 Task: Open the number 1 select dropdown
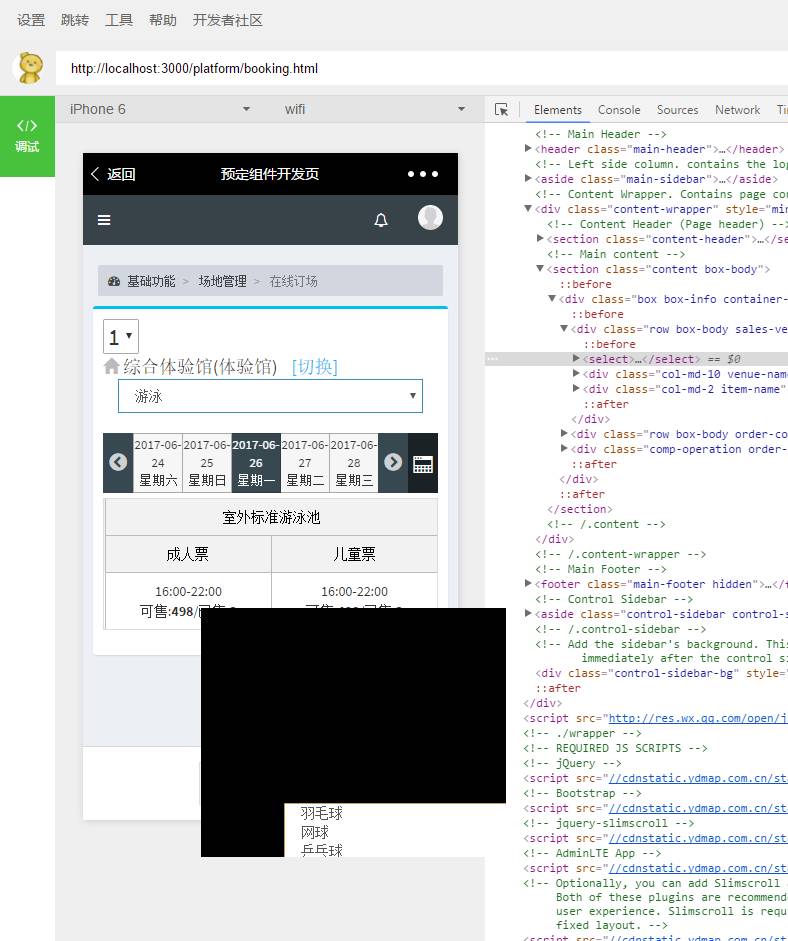pyautogui.click(x=121, y=337)
